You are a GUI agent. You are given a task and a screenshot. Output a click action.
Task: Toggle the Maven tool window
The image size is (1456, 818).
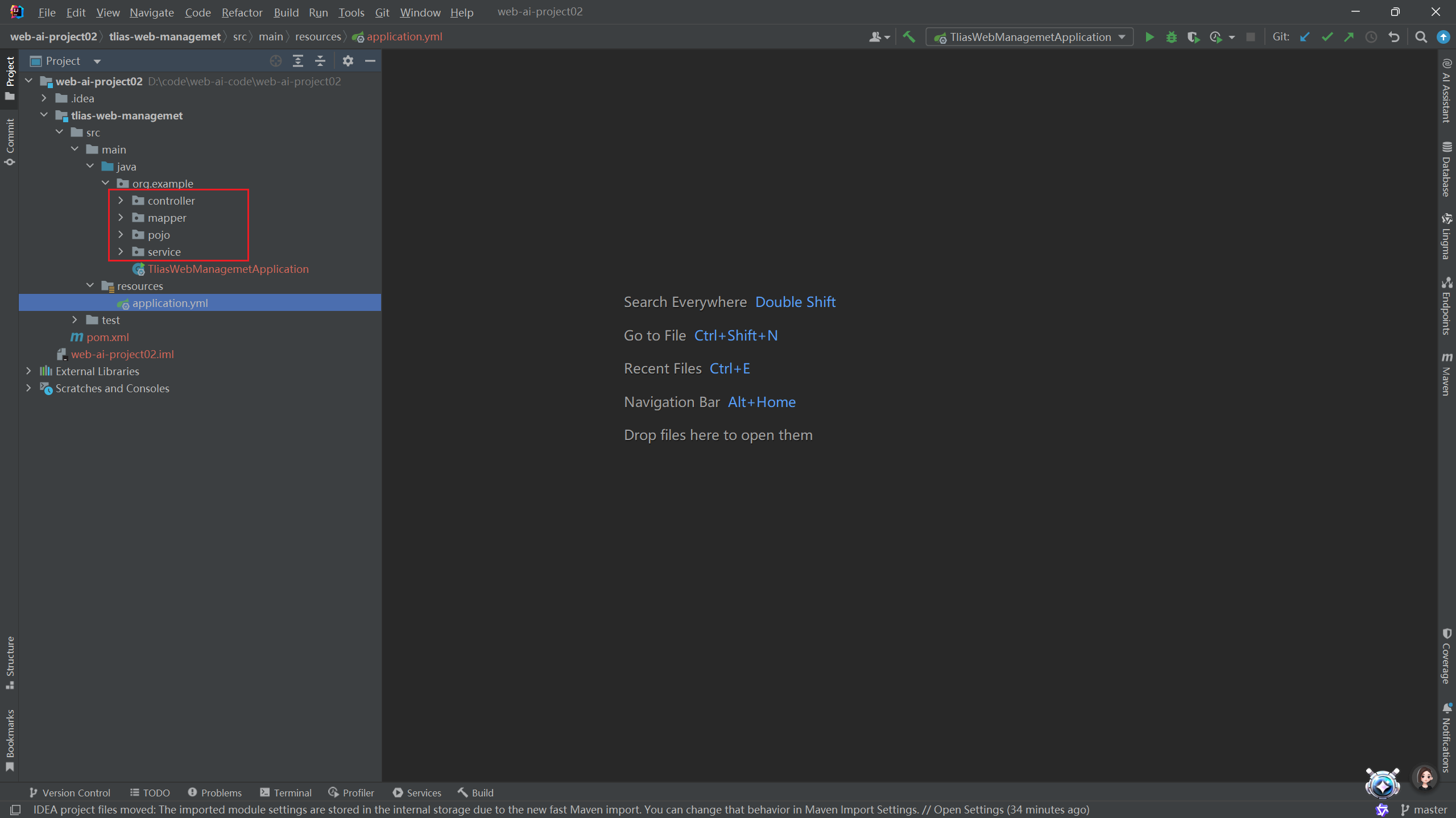click(x=1446, y=374)
